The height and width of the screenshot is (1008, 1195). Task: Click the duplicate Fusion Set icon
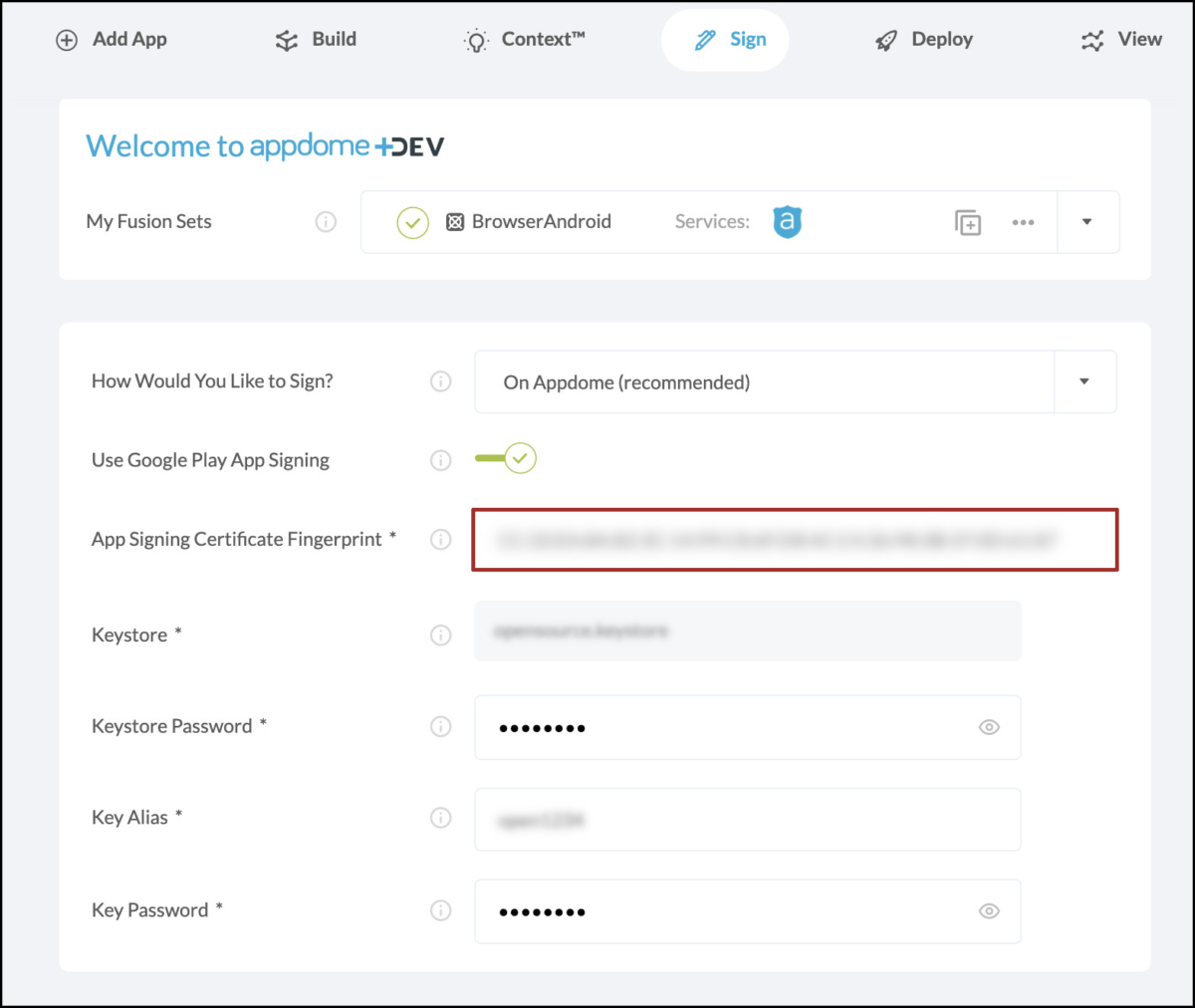tap(967, 222)
